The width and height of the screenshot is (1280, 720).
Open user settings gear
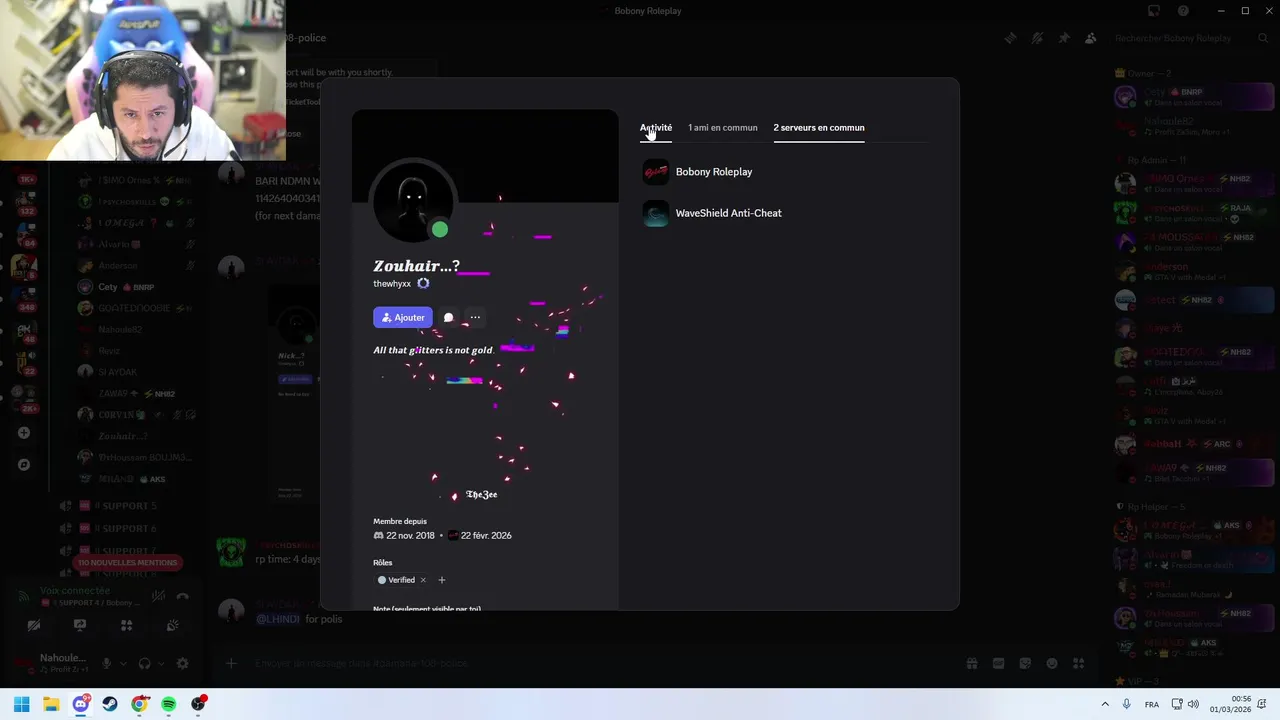click(x=182, y=663)
